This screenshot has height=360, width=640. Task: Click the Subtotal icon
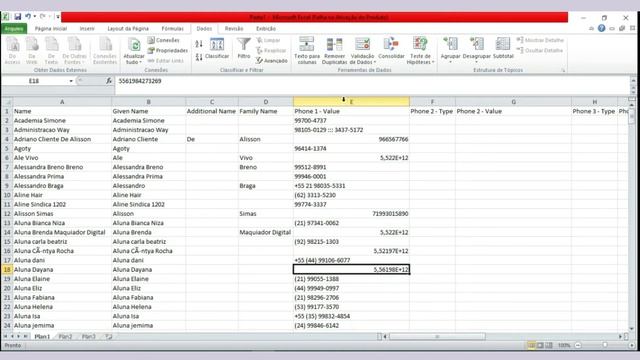click(x=503, y=48)
